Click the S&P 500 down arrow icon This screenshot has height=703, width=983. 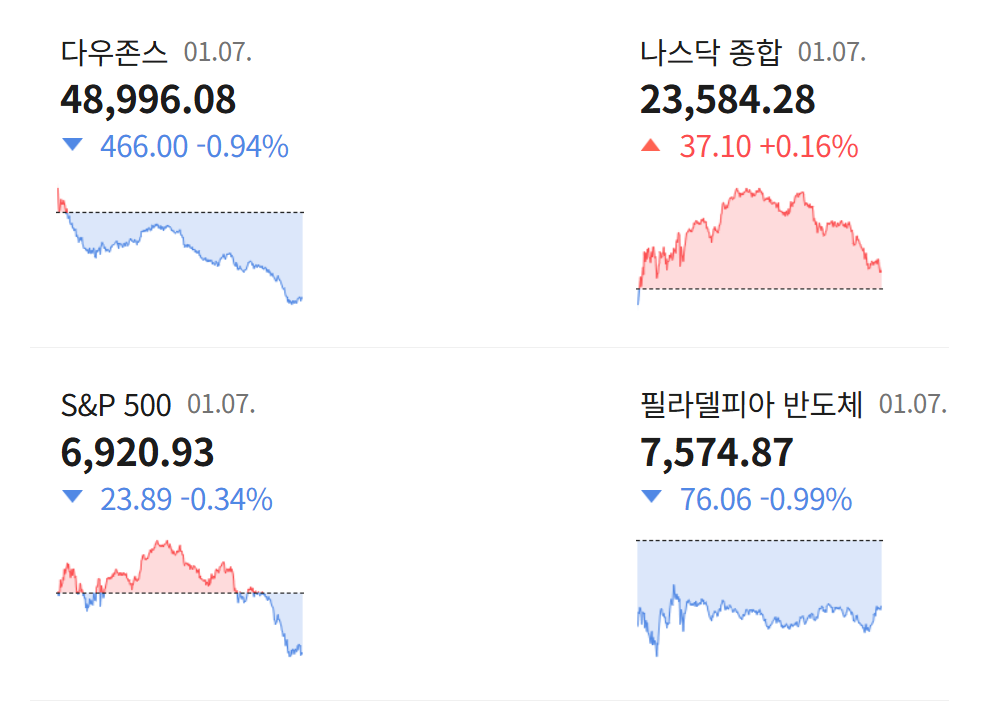[71, 498]
